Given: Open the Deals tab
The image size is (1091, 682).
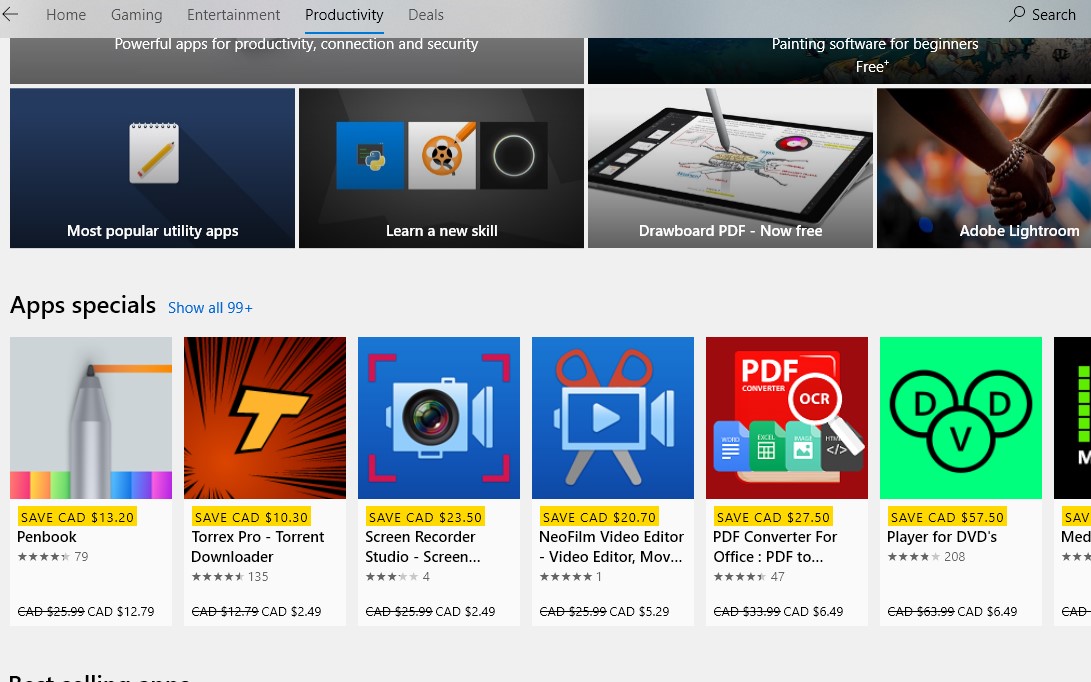Looking at the screenshot, I should click(x=425, y=15).
